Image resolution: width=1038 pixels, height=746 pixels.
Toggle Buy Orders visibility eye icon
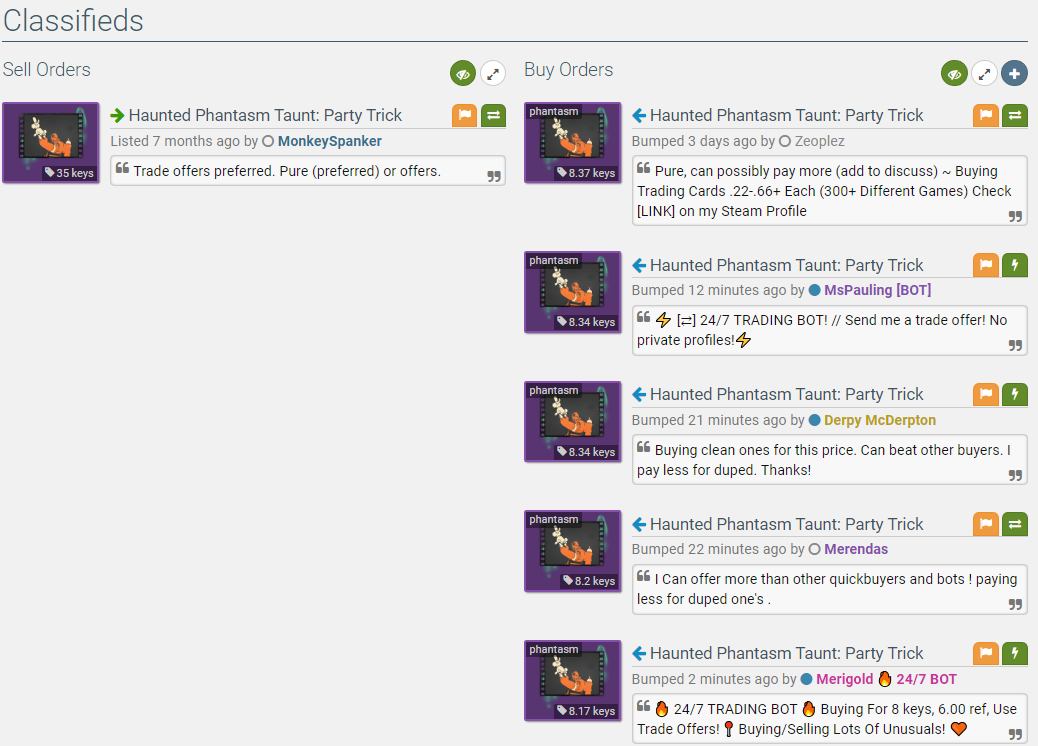(x=954, y=73)
